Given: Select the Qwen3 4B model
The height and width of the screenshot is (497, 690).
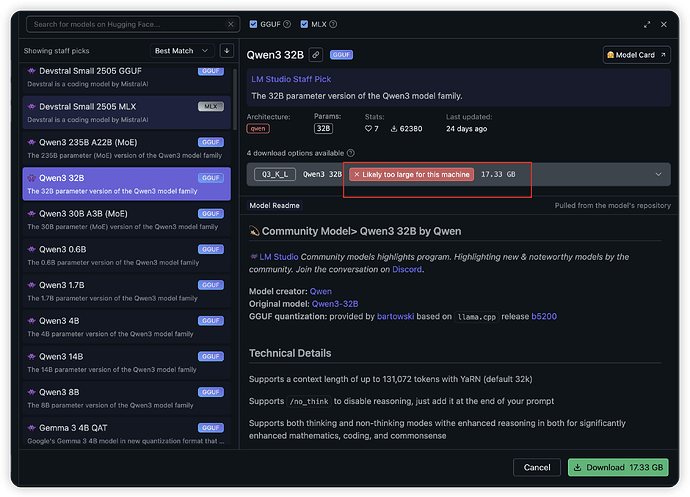Looking at the screenshot, I should (x=126, y=327).
